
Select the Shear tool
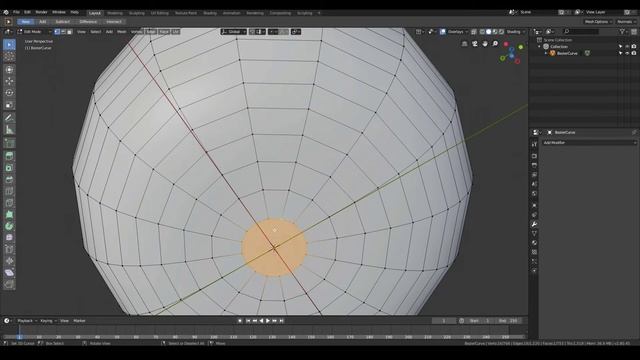point(9,273)
